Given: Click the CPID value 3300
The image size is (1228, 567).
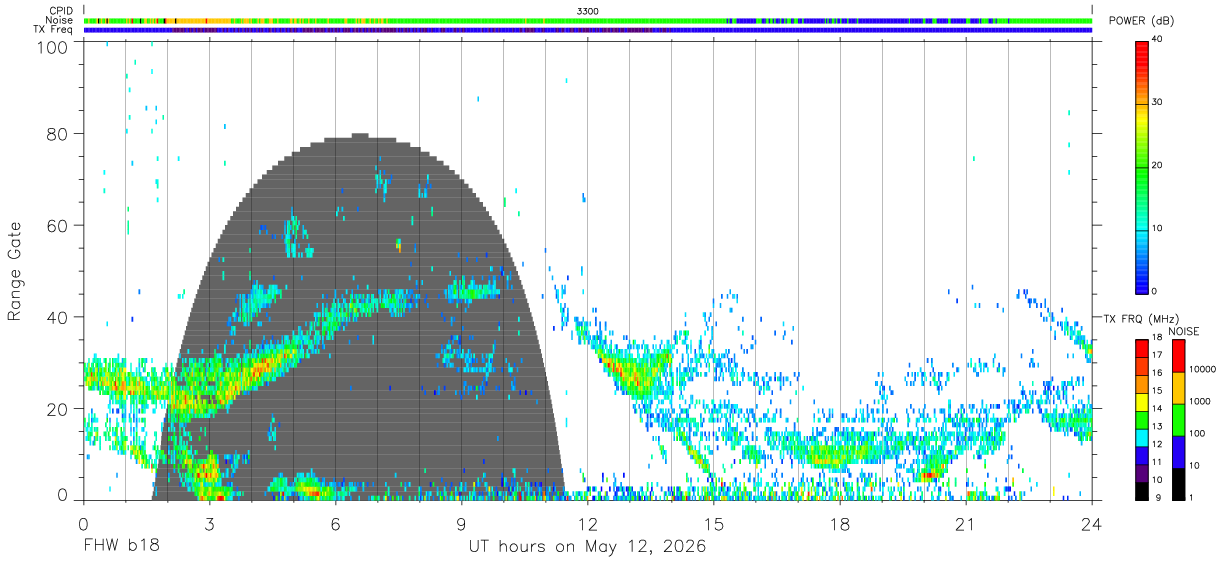Looking at the screenshot, I should [x=589, y=11].
